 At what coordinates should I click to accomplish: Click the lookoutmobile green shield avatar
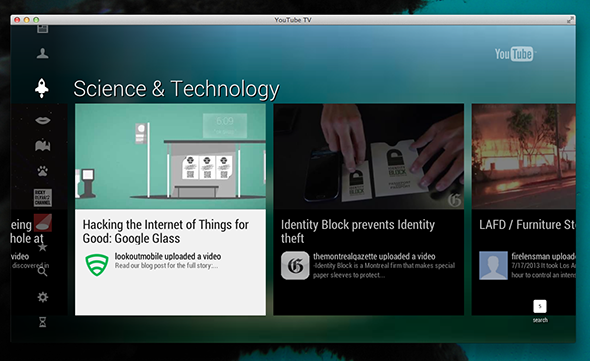pyautogui.click(x=97, y=265)
